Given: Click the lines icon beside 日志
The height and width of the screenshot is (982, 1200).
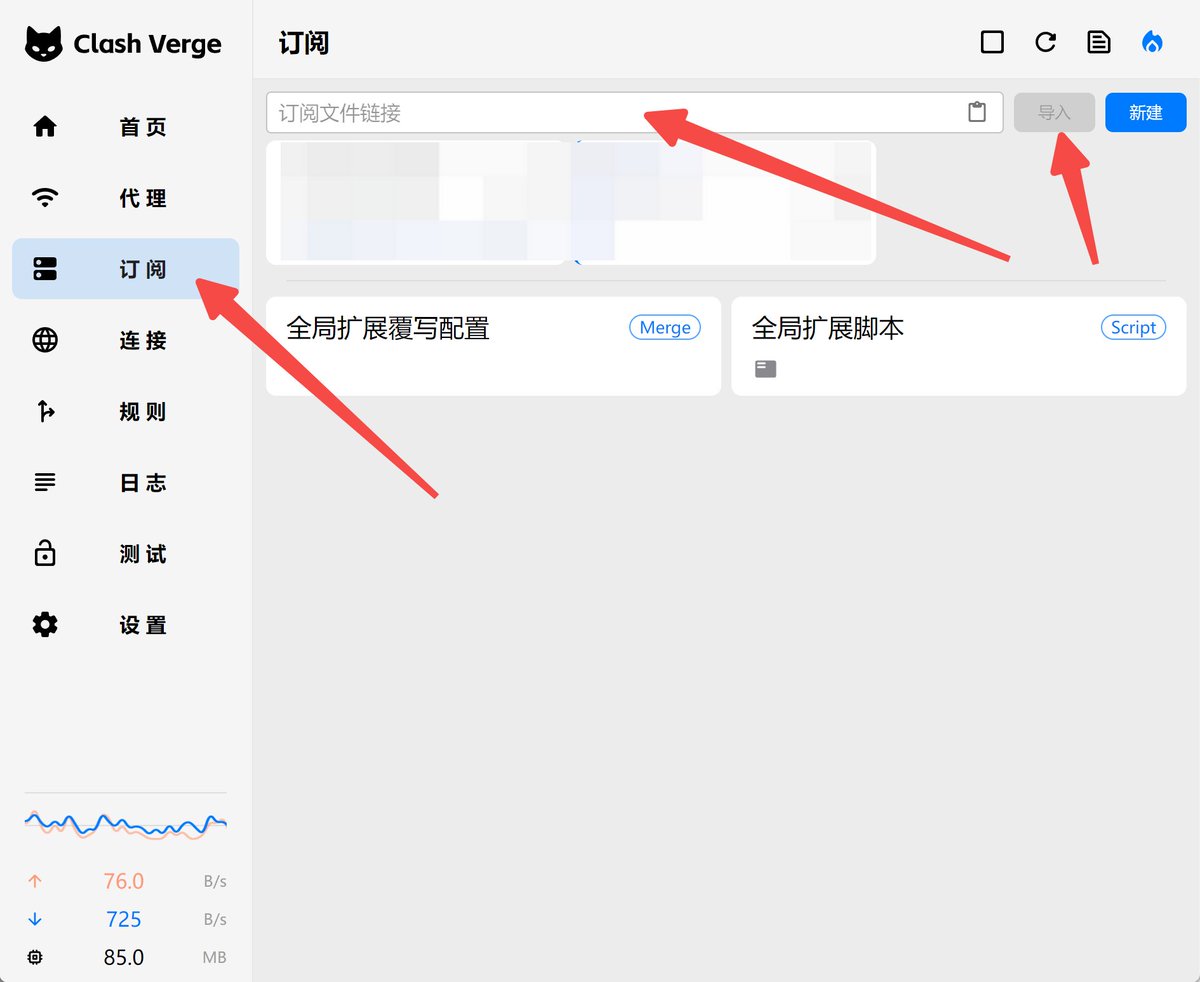Looking at the screenshot, I should click(x=45, y=483).
